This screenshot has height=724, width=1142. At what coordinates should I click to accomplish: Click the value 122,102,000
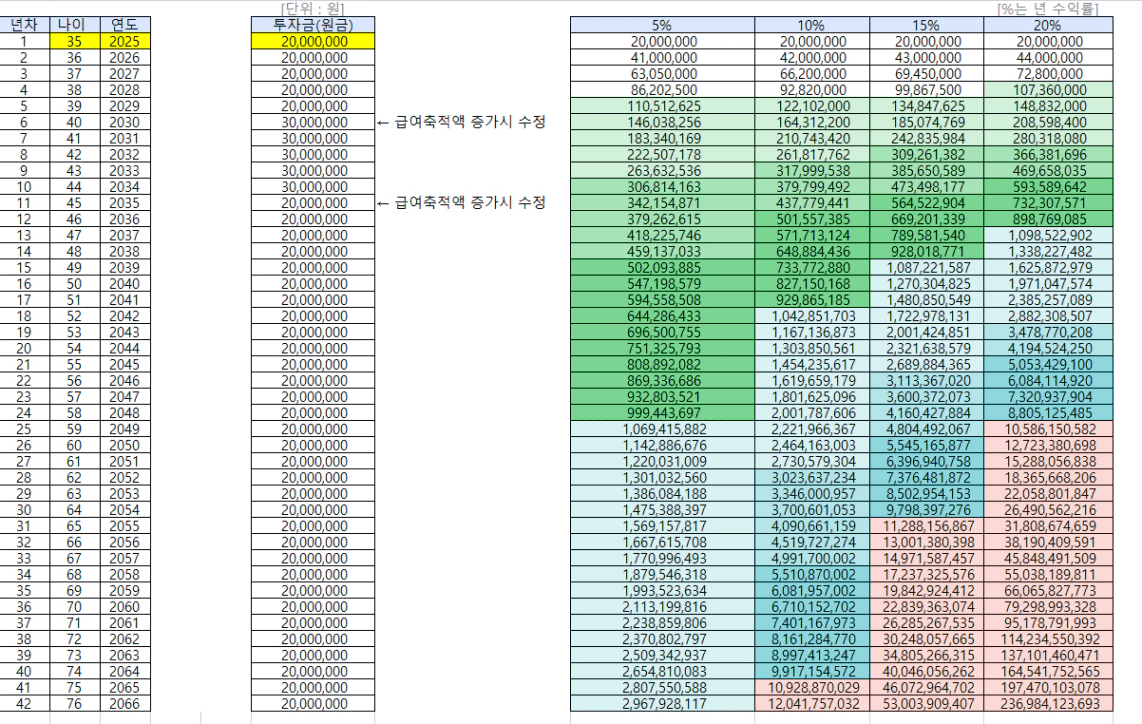pos(811,106)
